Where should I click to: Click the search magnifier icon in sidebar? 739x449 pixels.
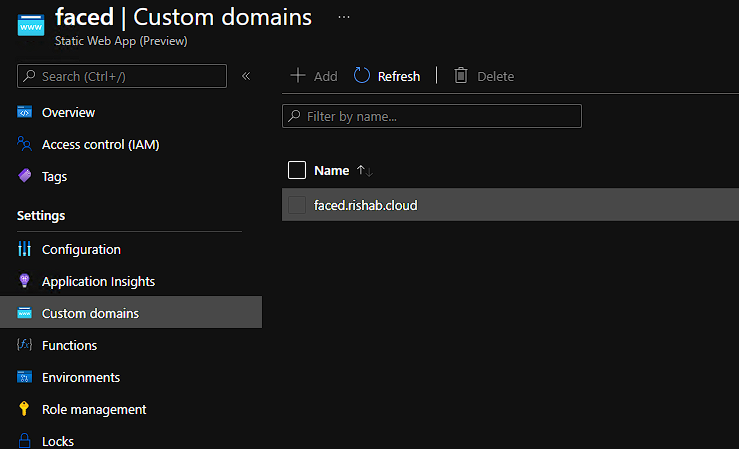(x=29, y=76)
